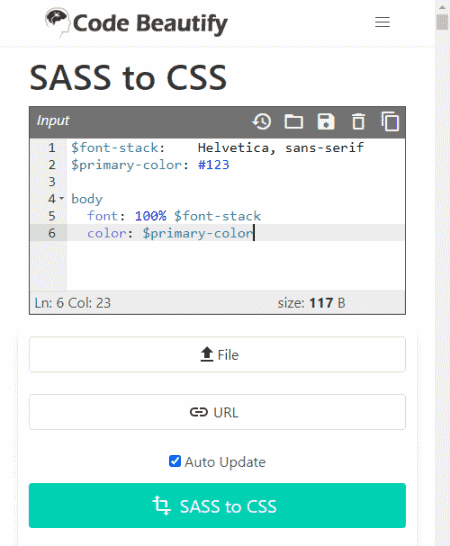The width and height of the screenshot is (450, 546).
Task: Collapse the body block fold arrow
Action: point(62,198)
